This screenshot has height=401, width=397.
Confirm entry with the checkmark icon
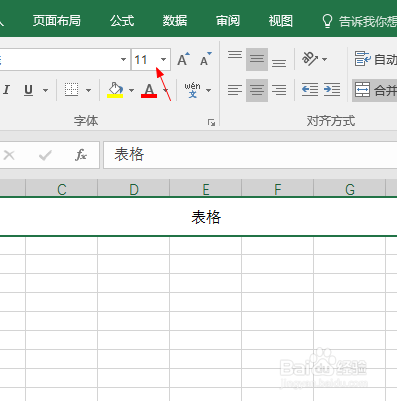click(x=45, y=155)
